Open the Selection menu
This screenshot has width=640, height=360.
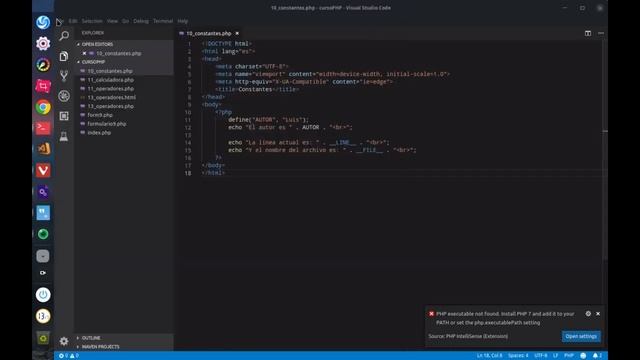pos(92,21)
